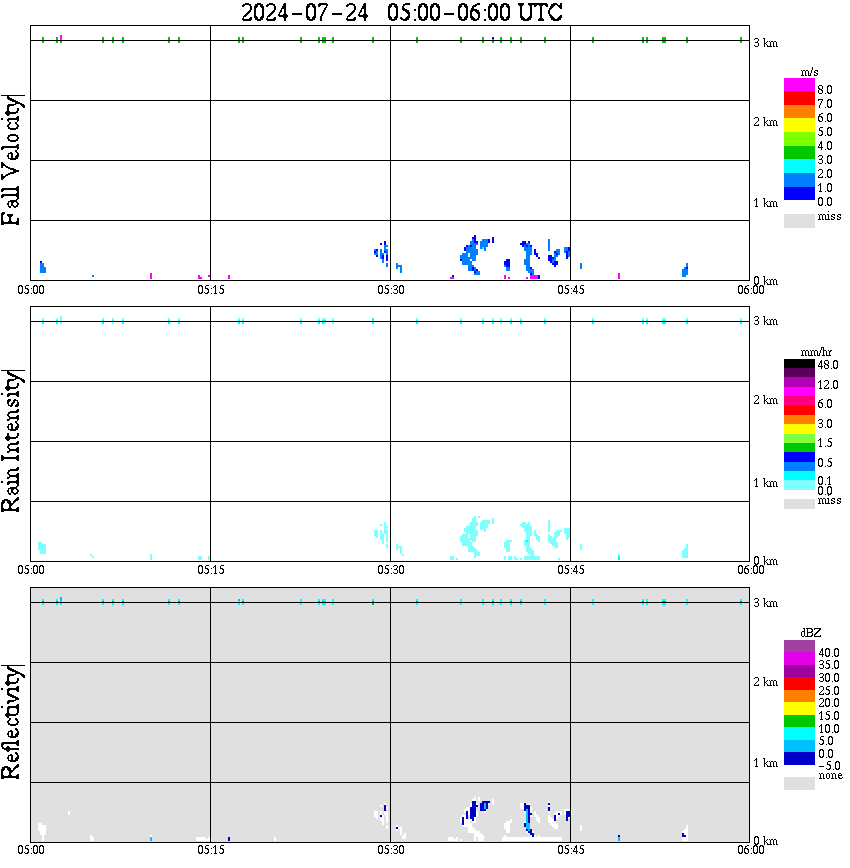Click the 8.0 value in Fall Velocity legend
This screenshot has height=868, width=850.
pyautogui.click(x=825, y=90)
